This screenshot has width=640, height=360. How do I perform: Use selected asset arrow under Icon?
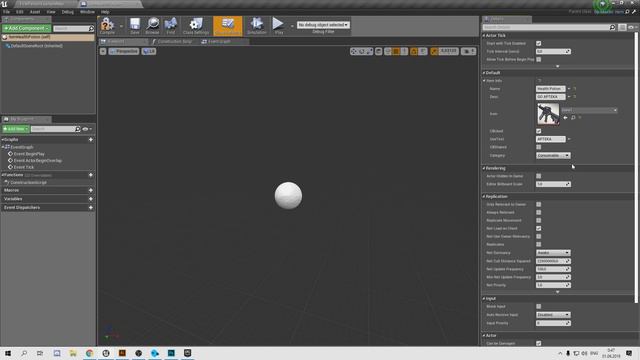tap(565, 118)
